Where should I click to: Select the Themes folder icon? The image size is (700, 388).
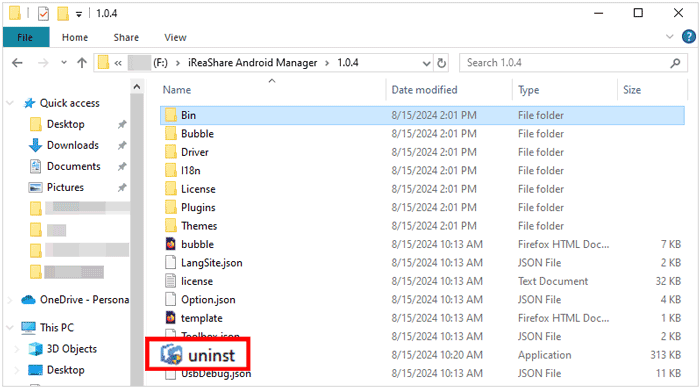tap(171, 225)
